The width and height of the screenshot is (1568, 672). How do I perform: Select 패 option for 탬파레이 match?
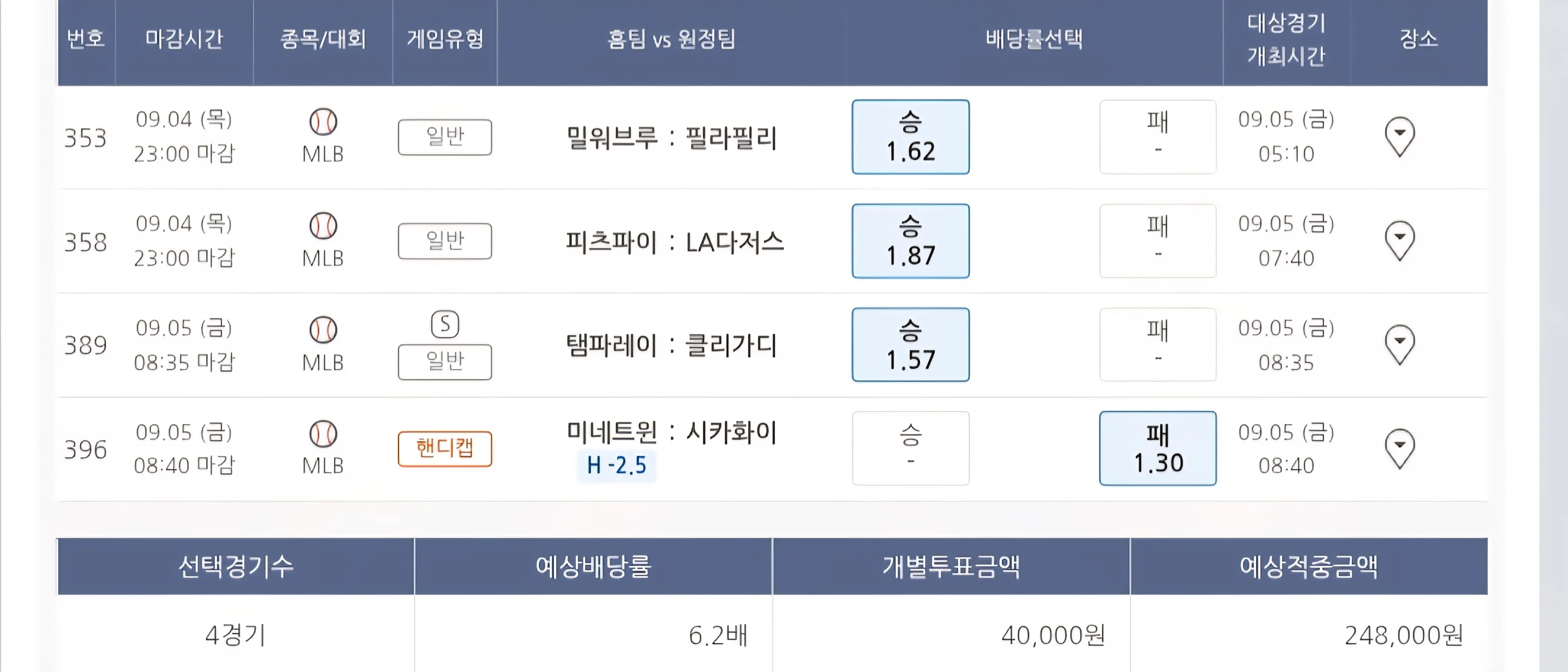1157,344
